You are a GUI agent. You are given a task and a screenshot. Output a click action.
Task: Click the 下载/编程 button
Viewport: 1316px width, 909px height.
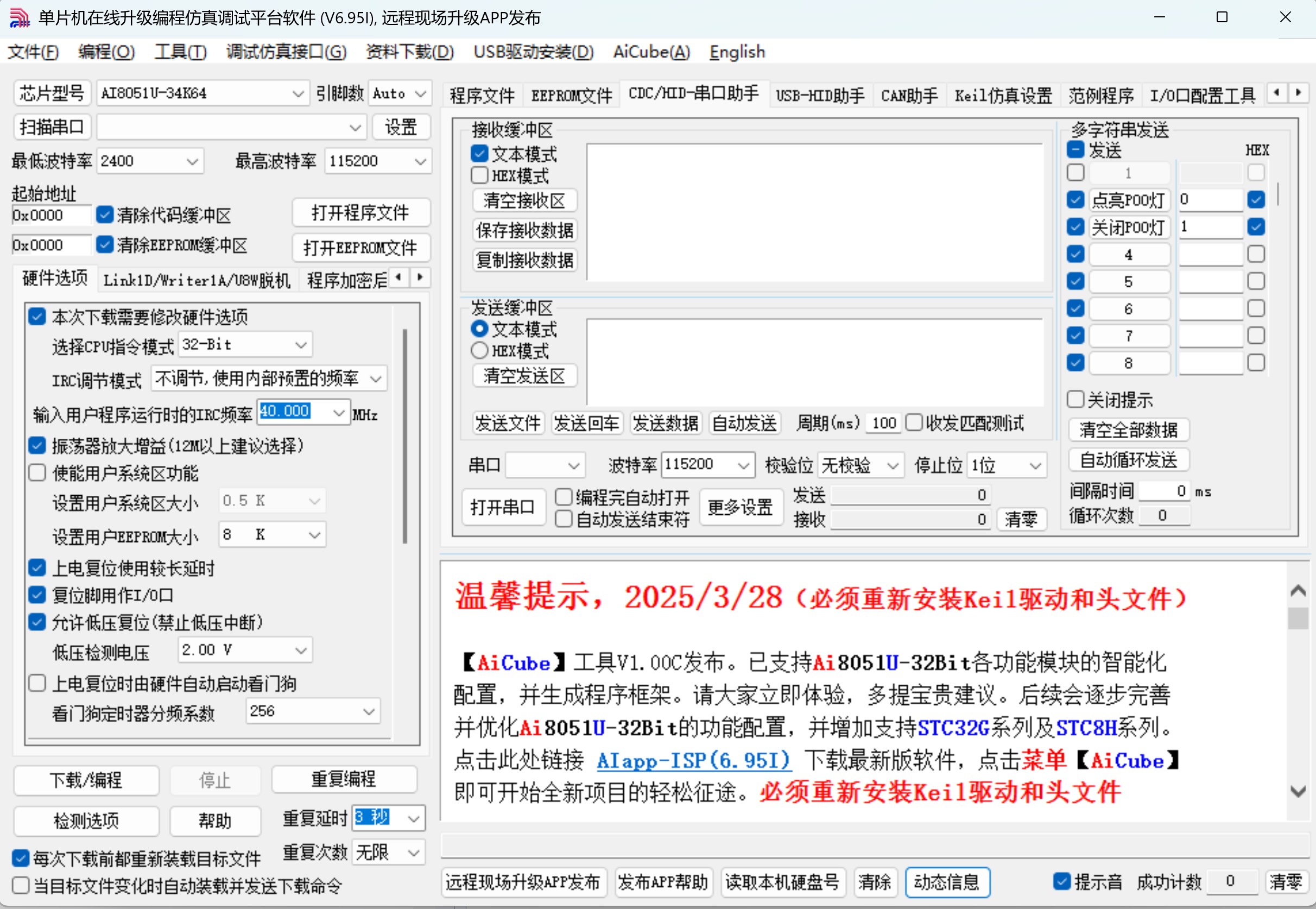pyautogui.click(x=86, y=780)
